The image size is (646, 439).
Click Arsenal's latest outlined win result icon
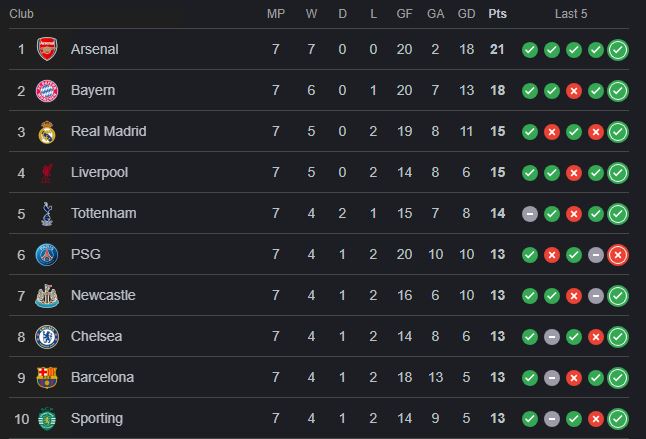pos(618,49)
